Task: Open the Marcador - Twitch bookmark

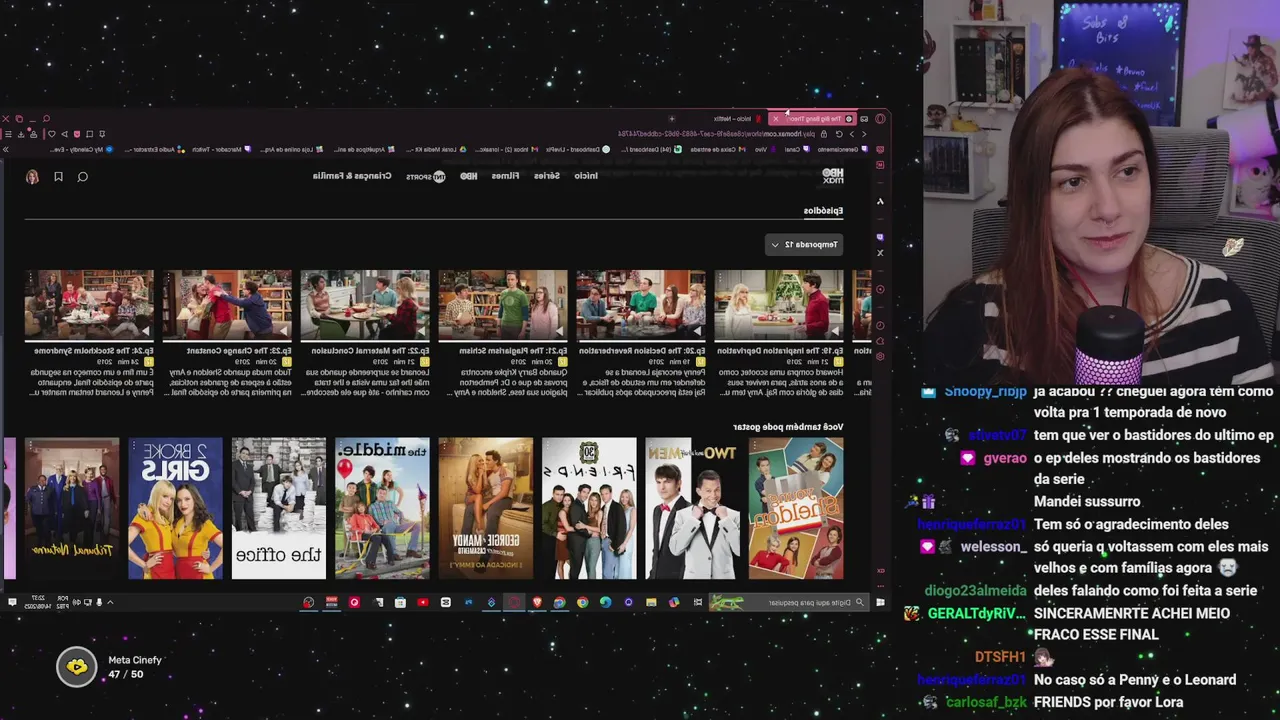Action: coord(222,149)
